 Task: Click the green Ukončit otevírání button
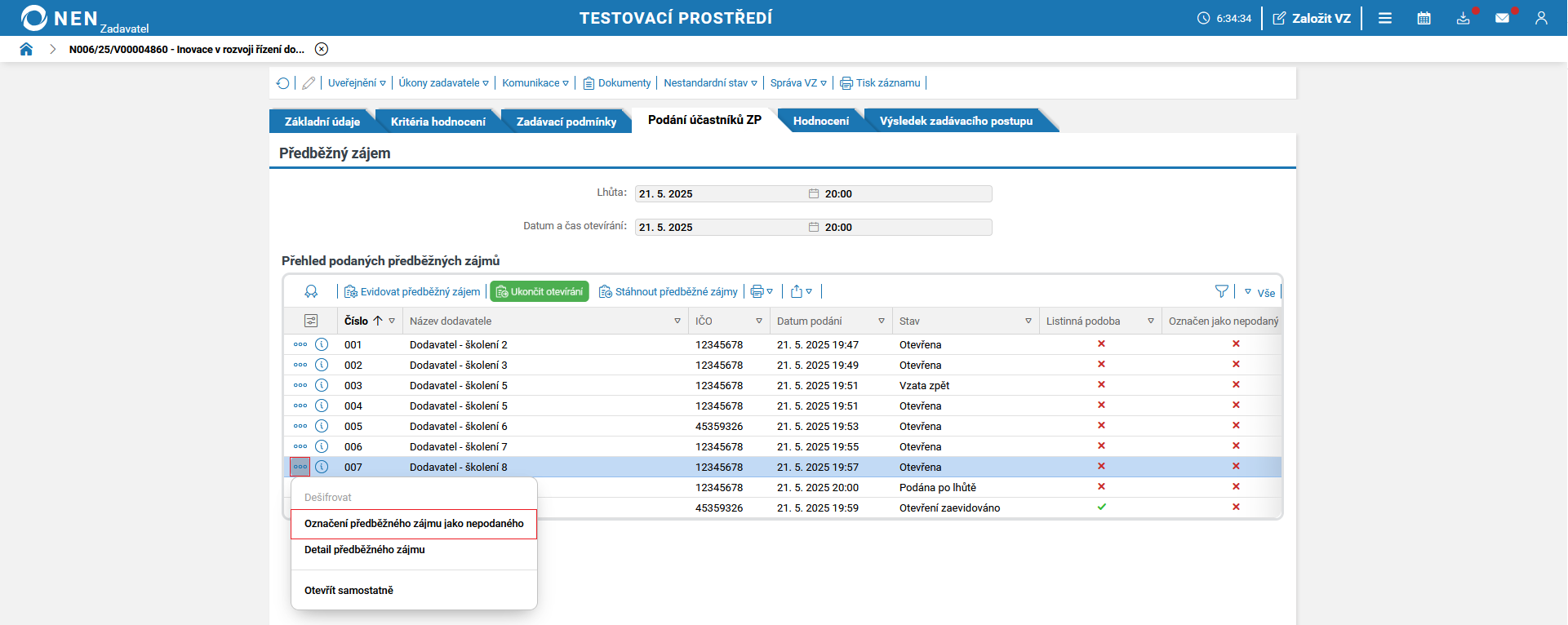point(540,291)
